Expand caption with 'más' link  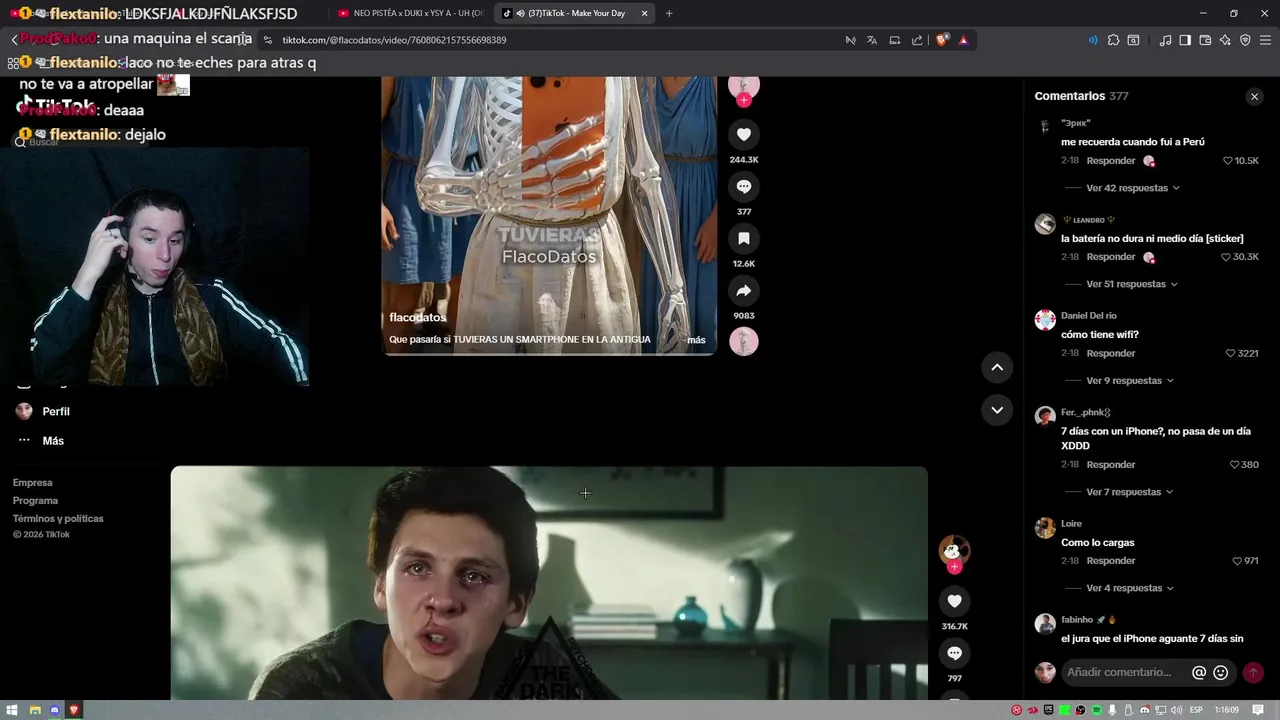point(696,340)
